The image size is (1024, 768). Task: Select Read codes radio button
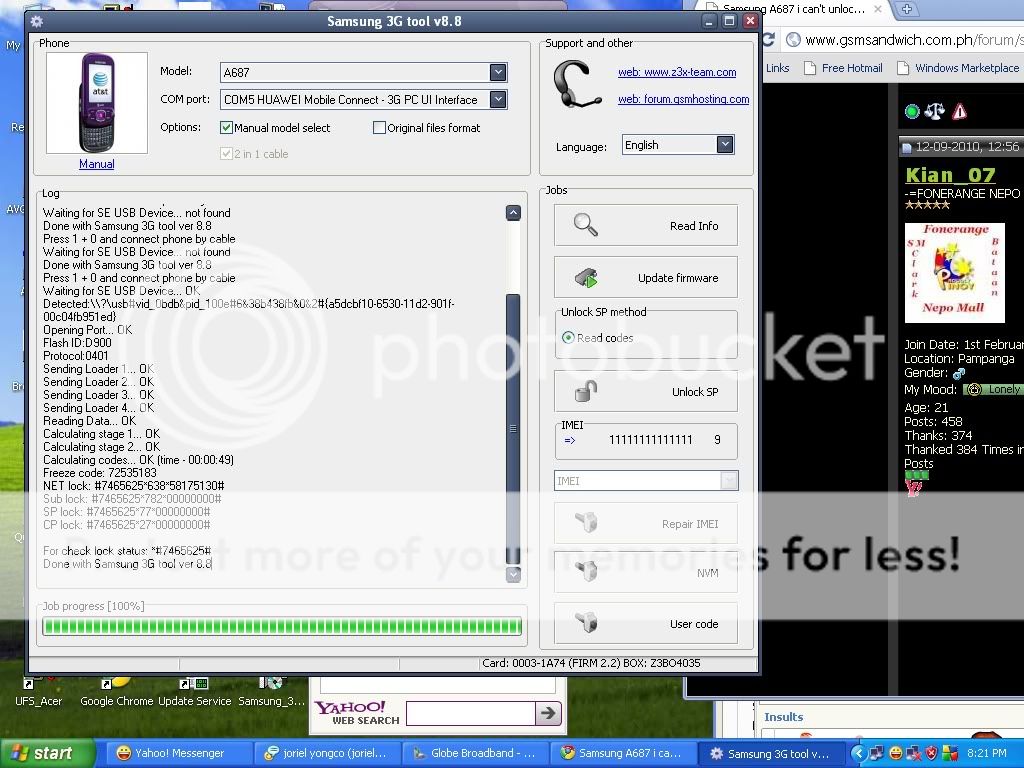click(x=568, y=338)
